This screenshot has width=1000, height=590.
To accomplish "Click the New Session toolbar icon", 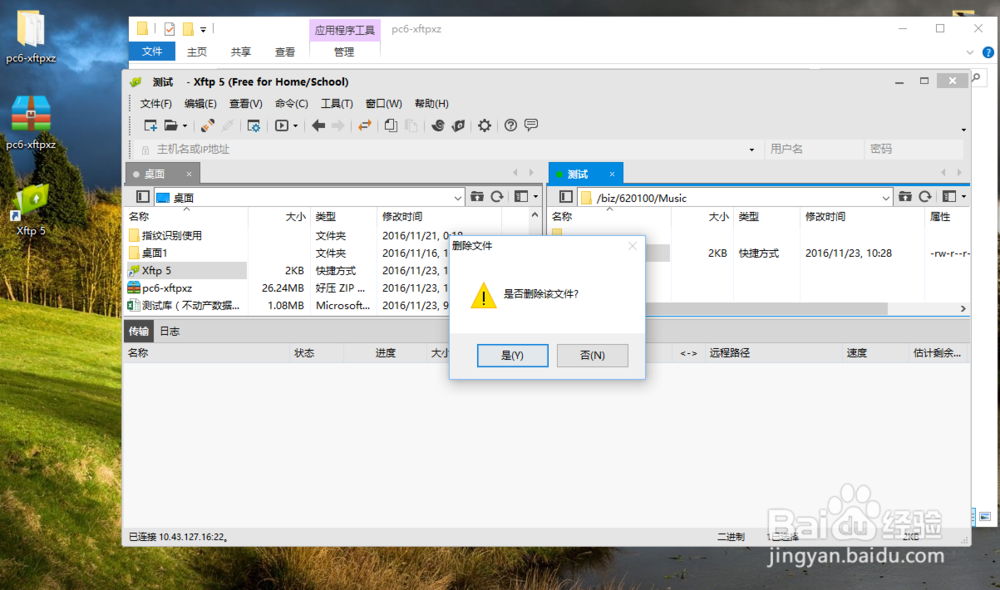I will (x=151, y=126).
